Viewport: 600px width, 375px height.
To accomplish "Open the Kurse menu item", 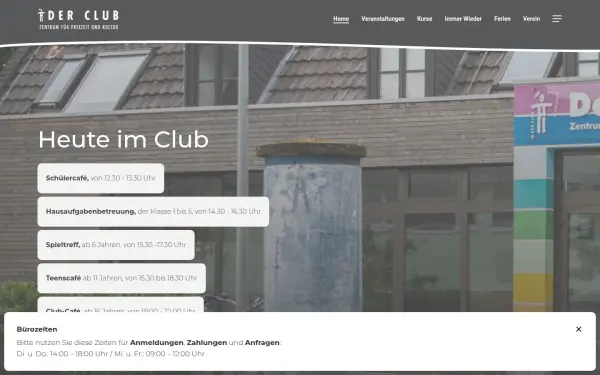I will pyautogui.click(x=424, y=19).
